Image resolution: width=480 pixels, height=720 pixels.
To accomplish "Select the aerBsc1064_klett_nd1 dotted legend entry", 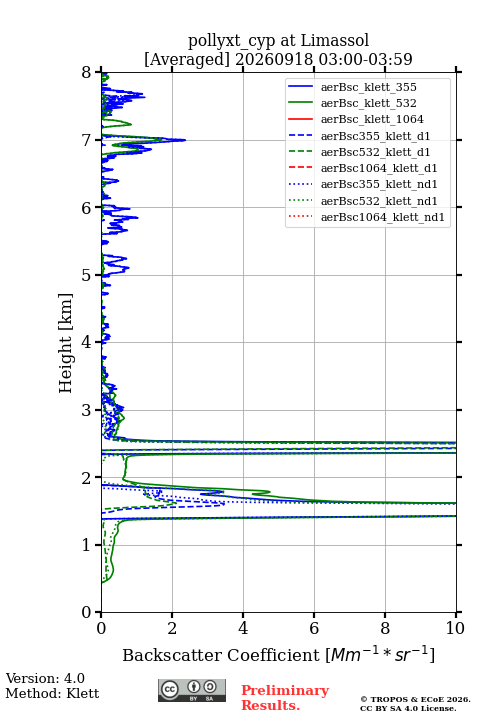I will point(367,217).
